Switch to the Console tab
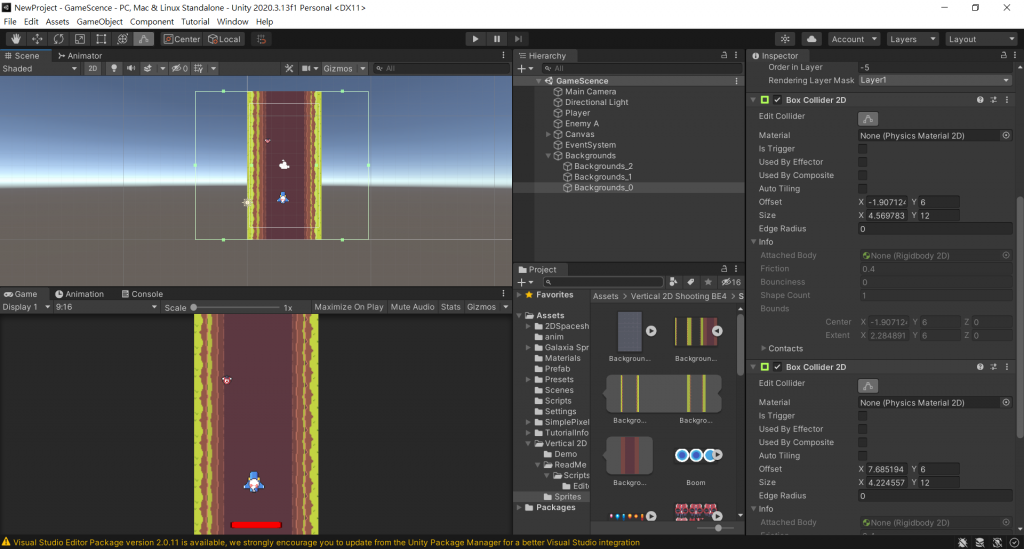 [x=142, y=294]
